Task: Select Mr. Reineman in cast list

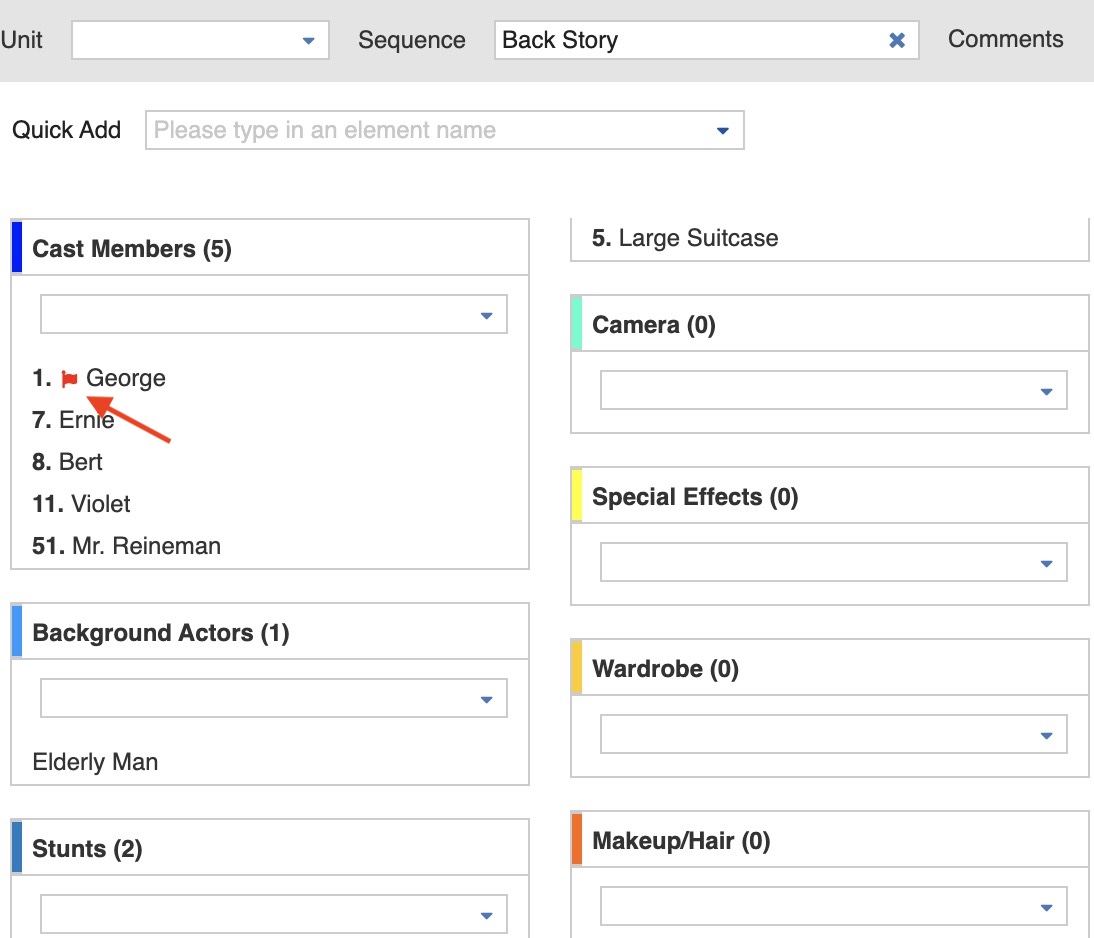Action: [x=146, y=546]
